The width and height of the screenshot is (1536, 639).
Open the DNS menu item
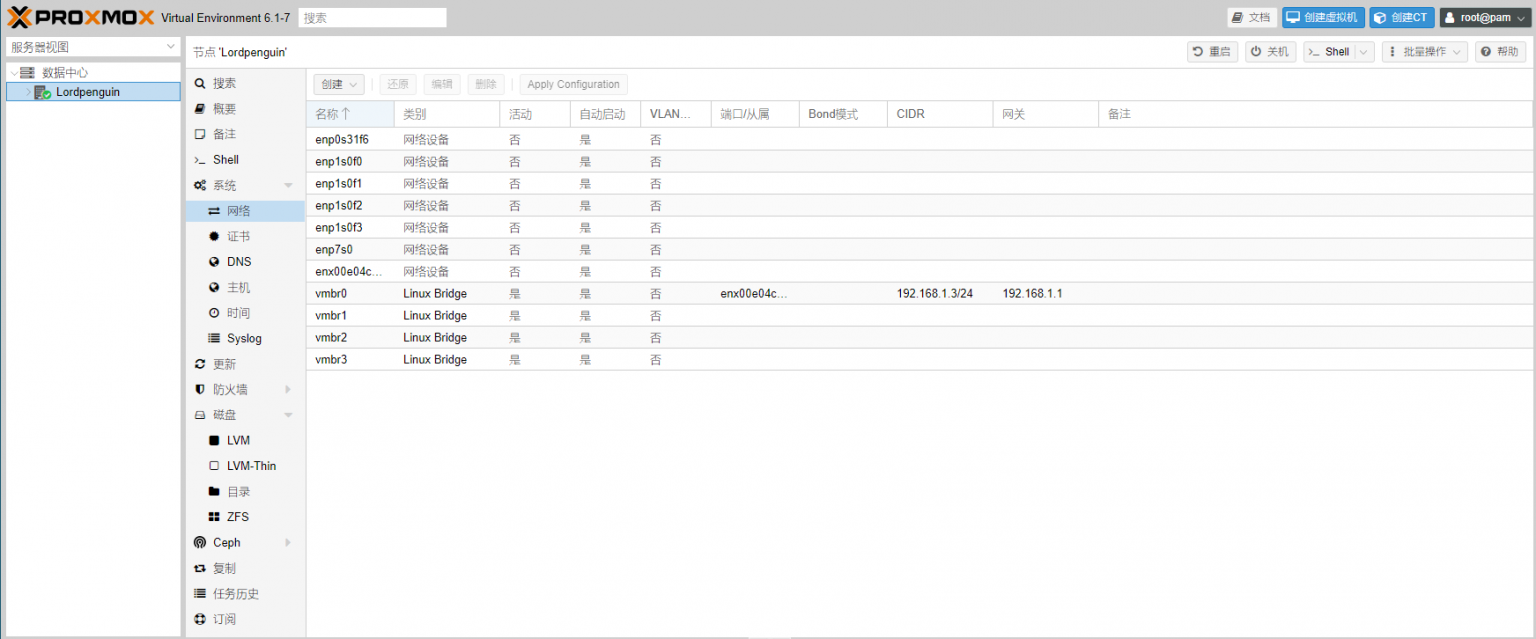click(239, 262)
